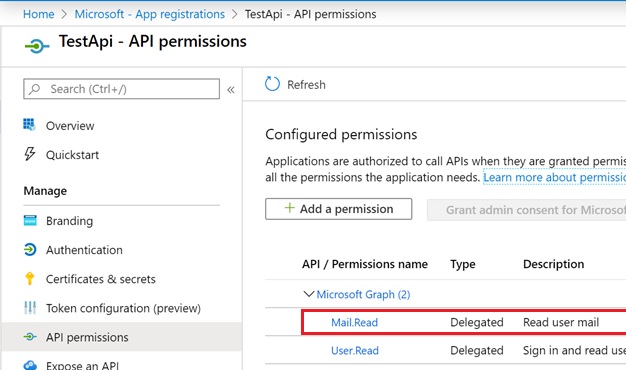Focus the Search (Ctrl+/) field
This screenshot has height=370, width=626.
pos(121,89)
